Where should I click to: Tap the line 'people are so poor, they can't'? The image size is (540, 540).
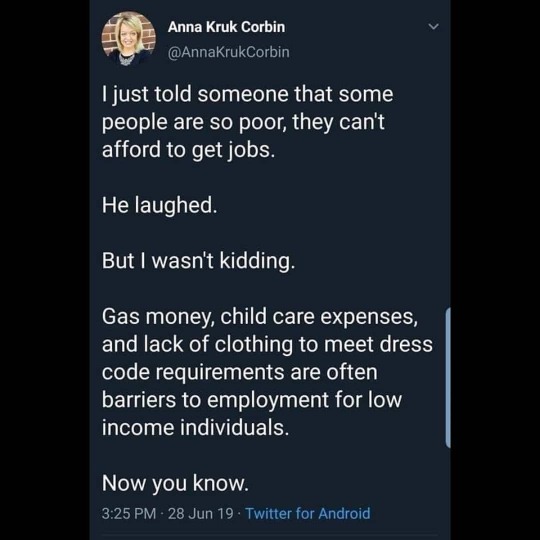click(243, 122)
